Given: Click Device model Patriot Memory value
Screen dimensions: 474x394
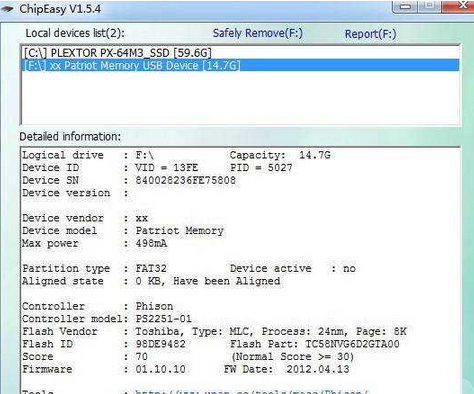Looking at the screenshot, I should [x=179, y=231].
